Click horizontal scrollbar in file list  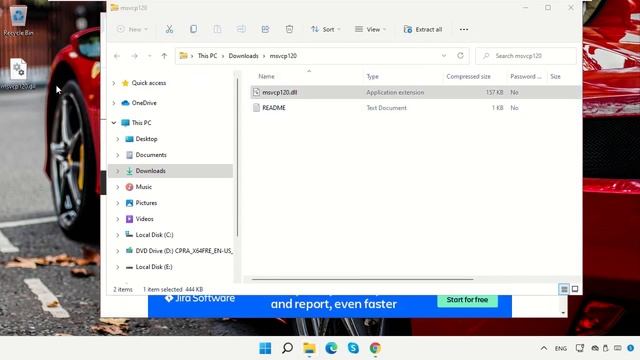(x=362, y=279)
